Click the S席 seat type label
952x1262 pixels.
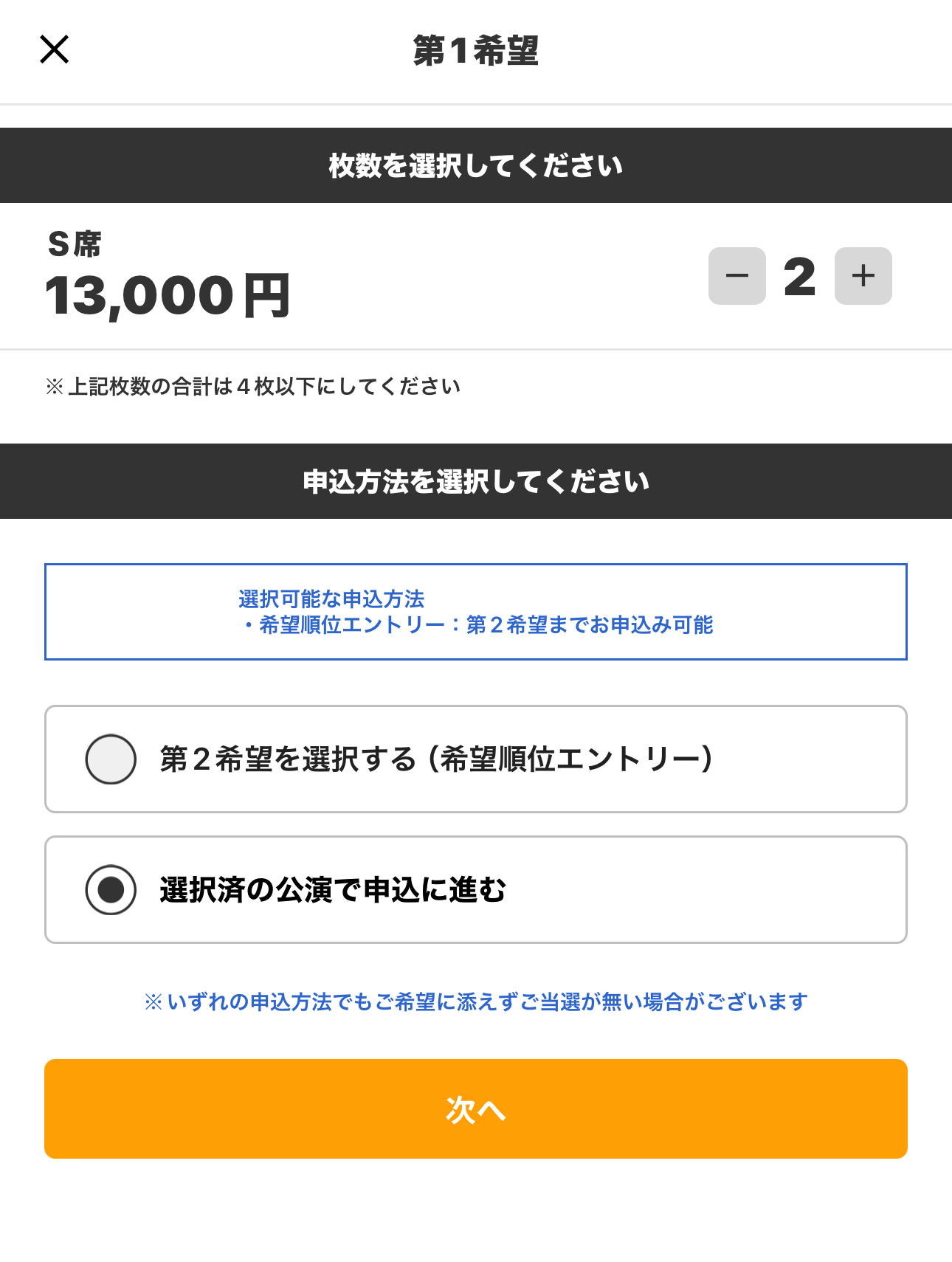pos(75,244)
